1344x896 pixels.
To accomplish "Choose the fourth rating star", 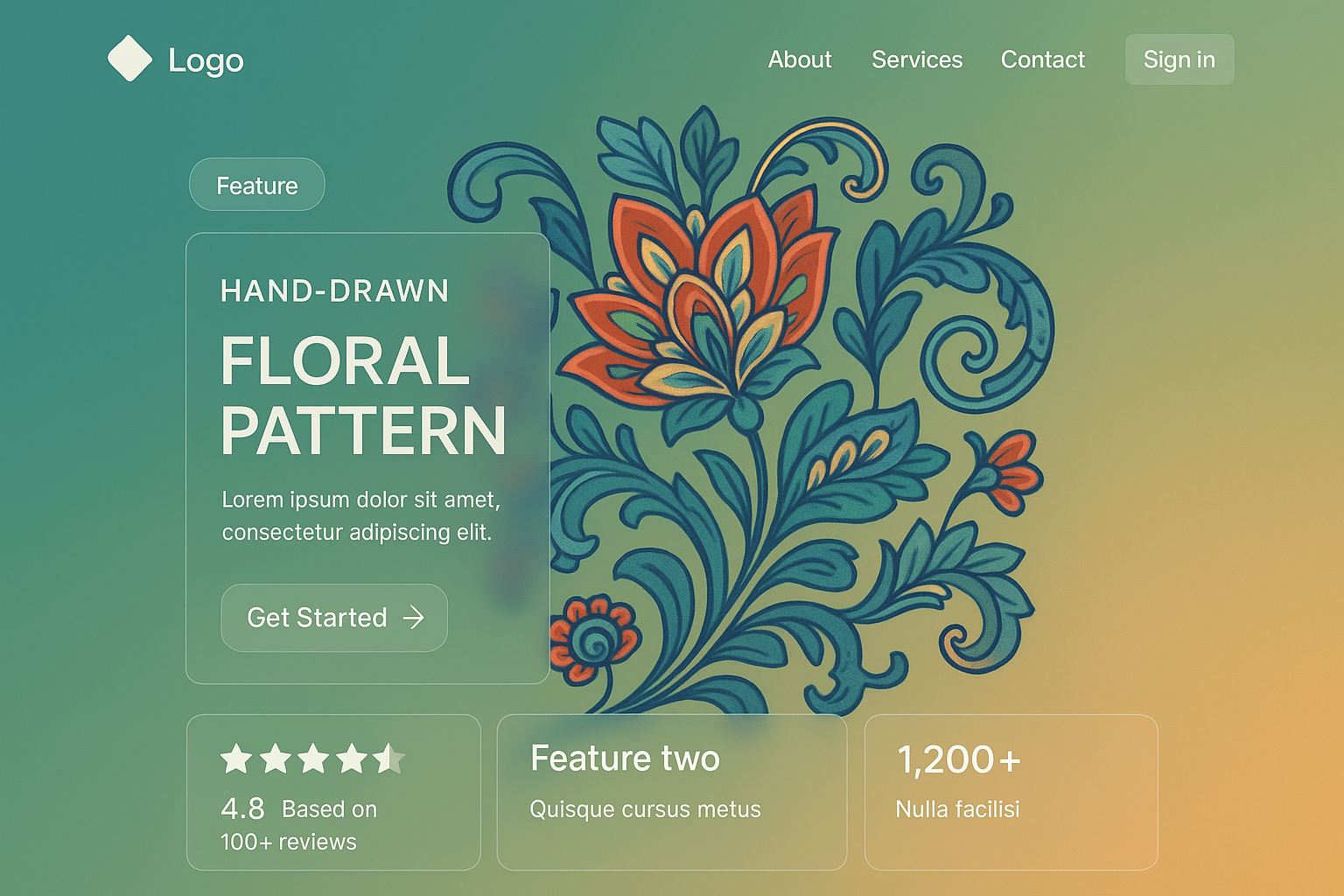I will pos(352,759).
